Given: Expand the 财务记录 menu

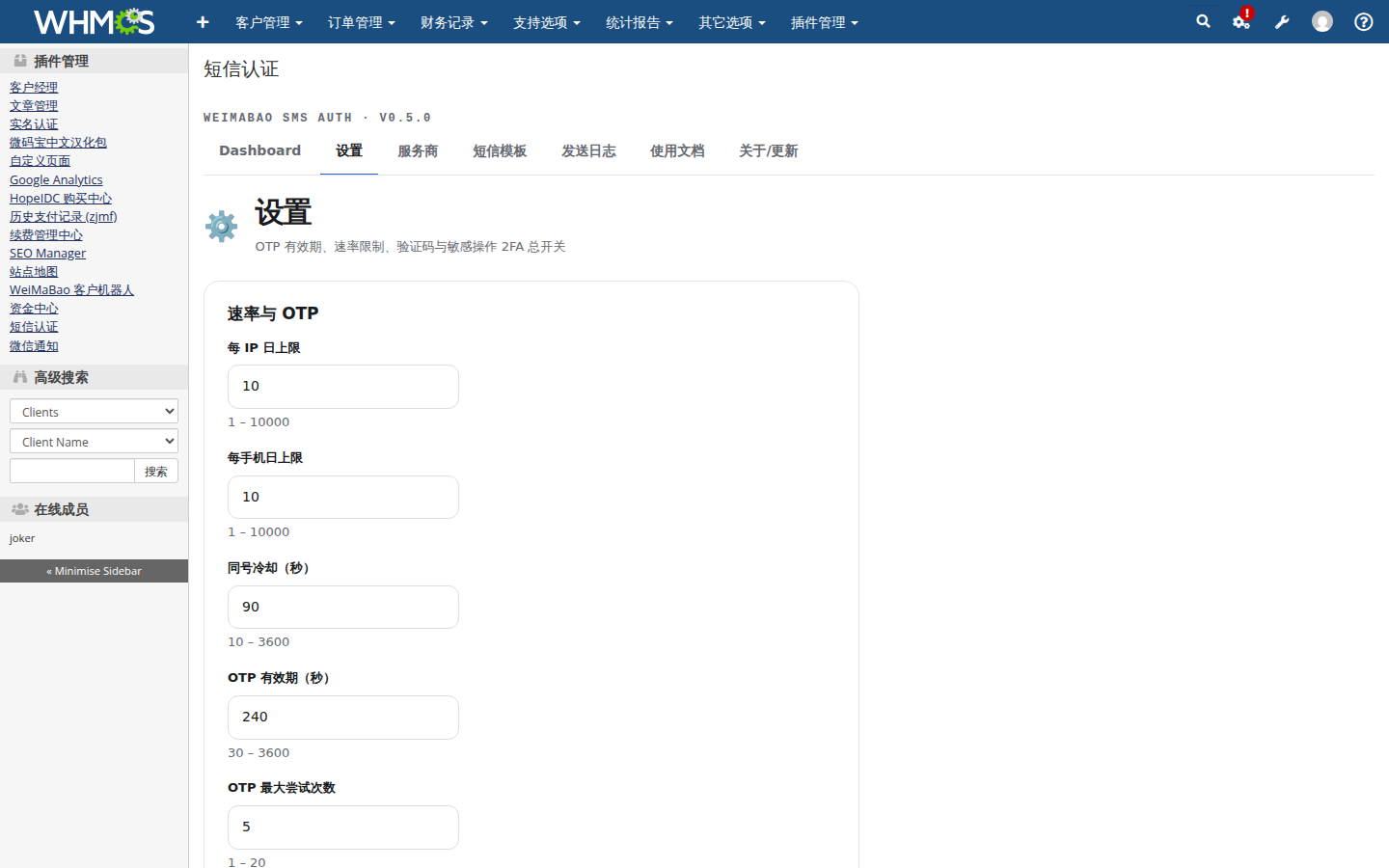Looking at the screenshot, I should [454, 22].
